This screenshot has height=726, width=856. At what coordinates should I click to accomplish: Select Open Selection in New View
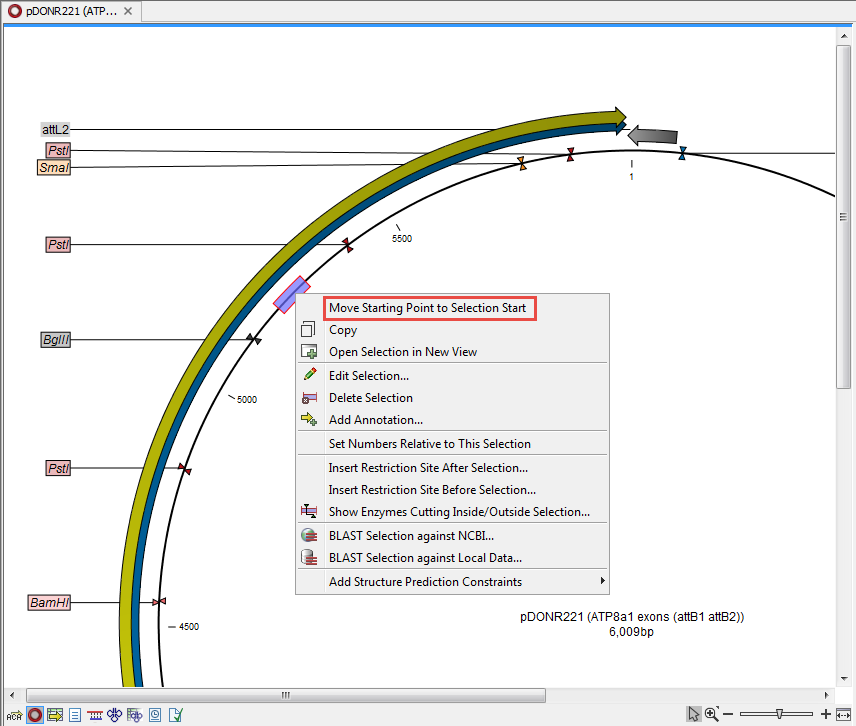pyautogui.click(x=403, y=352)
